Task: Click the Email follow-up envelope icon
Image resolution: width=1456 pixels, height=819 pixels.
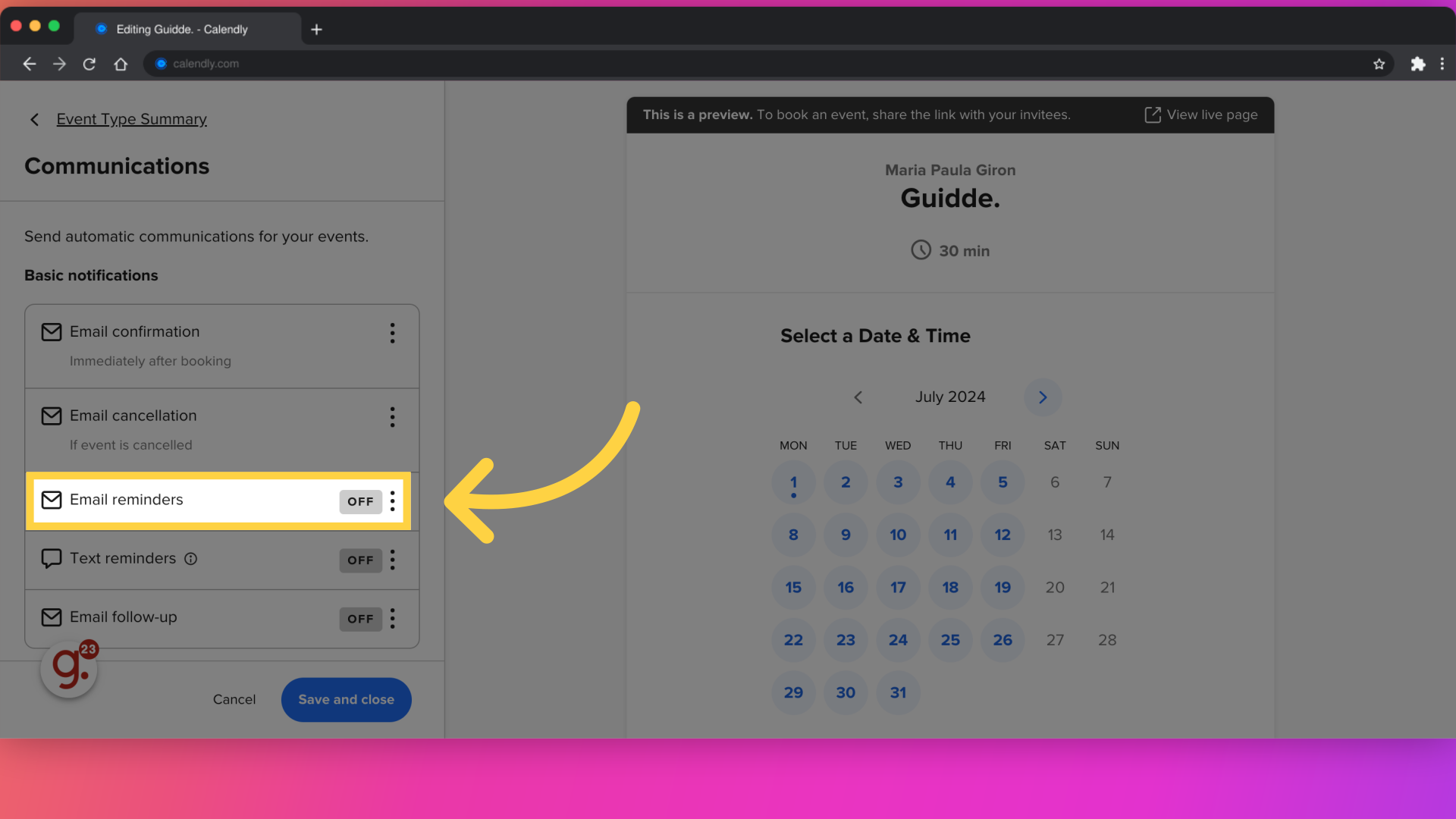Action: click(51, 617)
